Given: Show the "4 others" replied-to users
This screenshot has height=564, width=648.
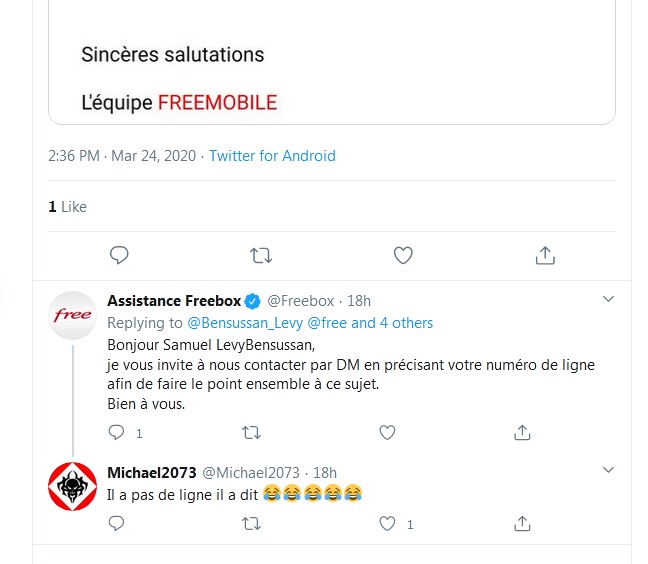Looking at the screenshot, I should 406,323.
